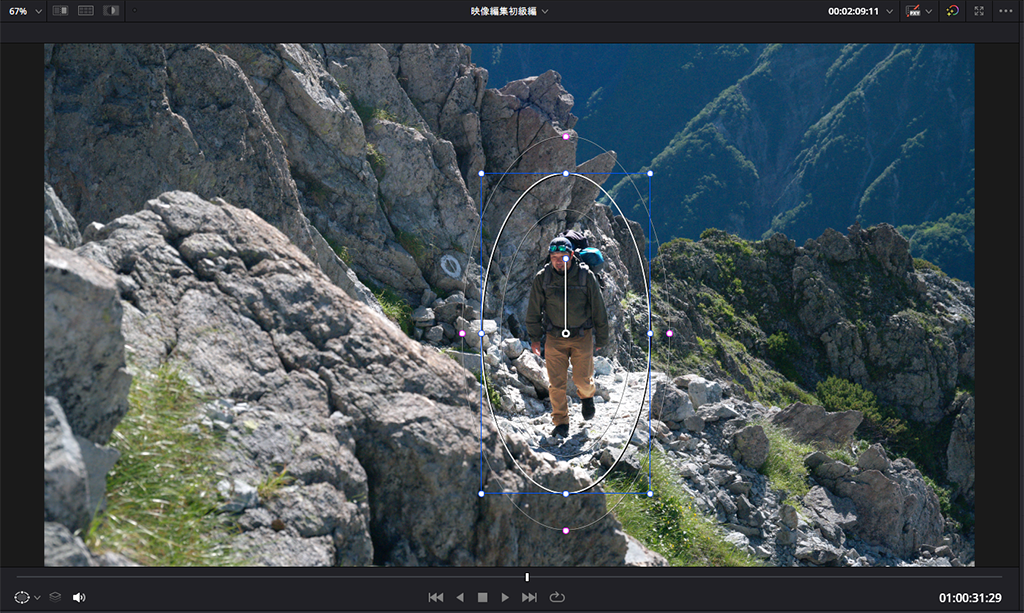Viewport: 1024px width, 613px height.
Task: Click the top-center blue handle of the window box
Action: [566, 174]
